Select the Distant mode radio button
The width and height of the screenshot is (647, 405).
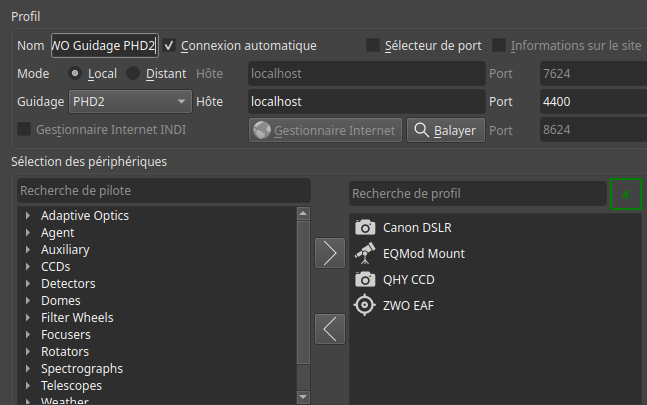coord(133,74)
